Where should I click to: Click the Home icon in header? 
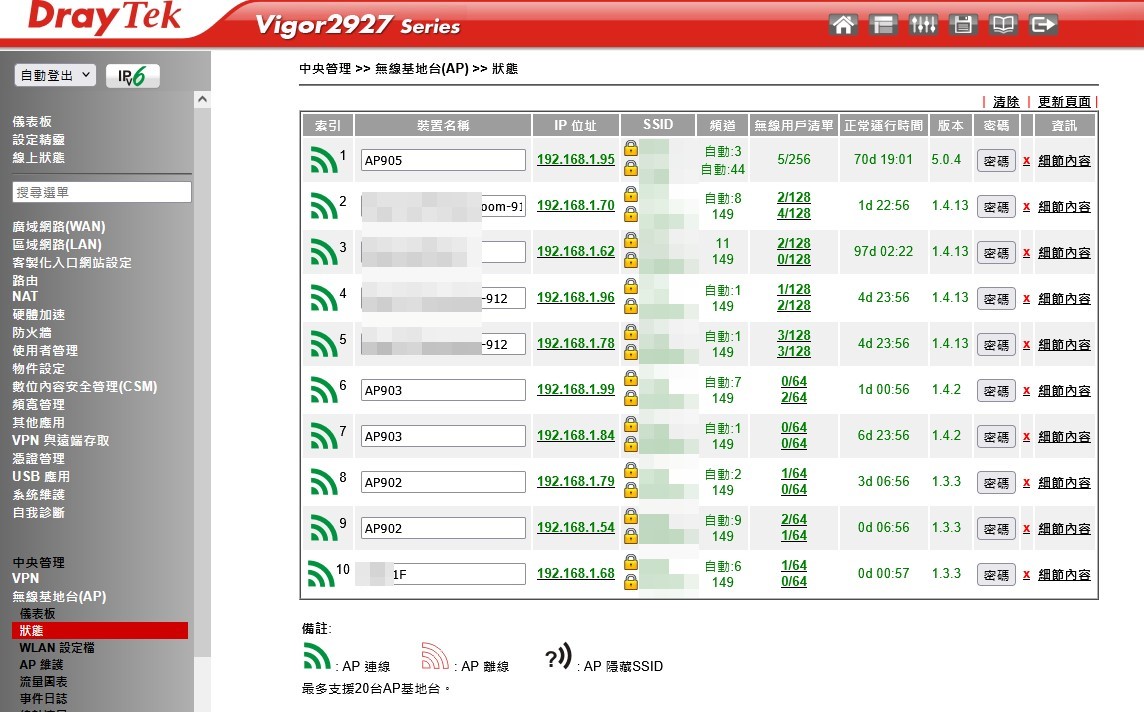tap(843, 25)
